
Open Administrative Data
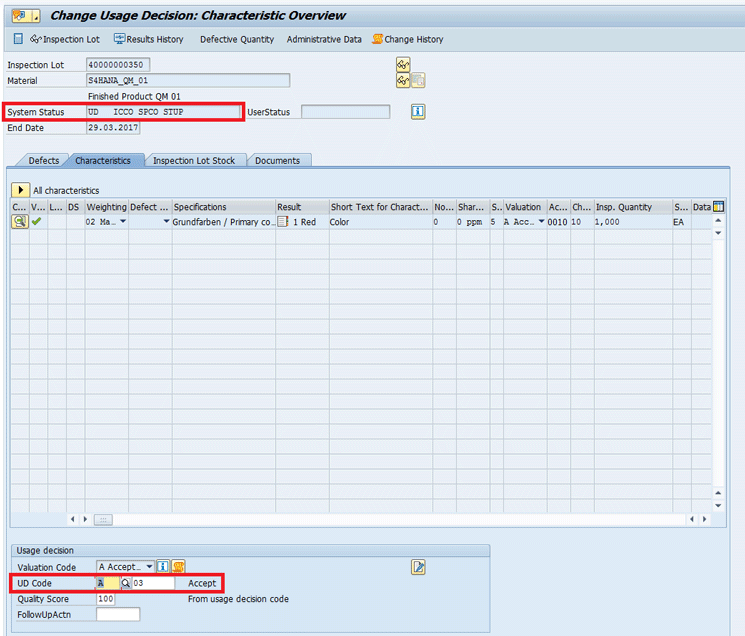click(324, 39)
